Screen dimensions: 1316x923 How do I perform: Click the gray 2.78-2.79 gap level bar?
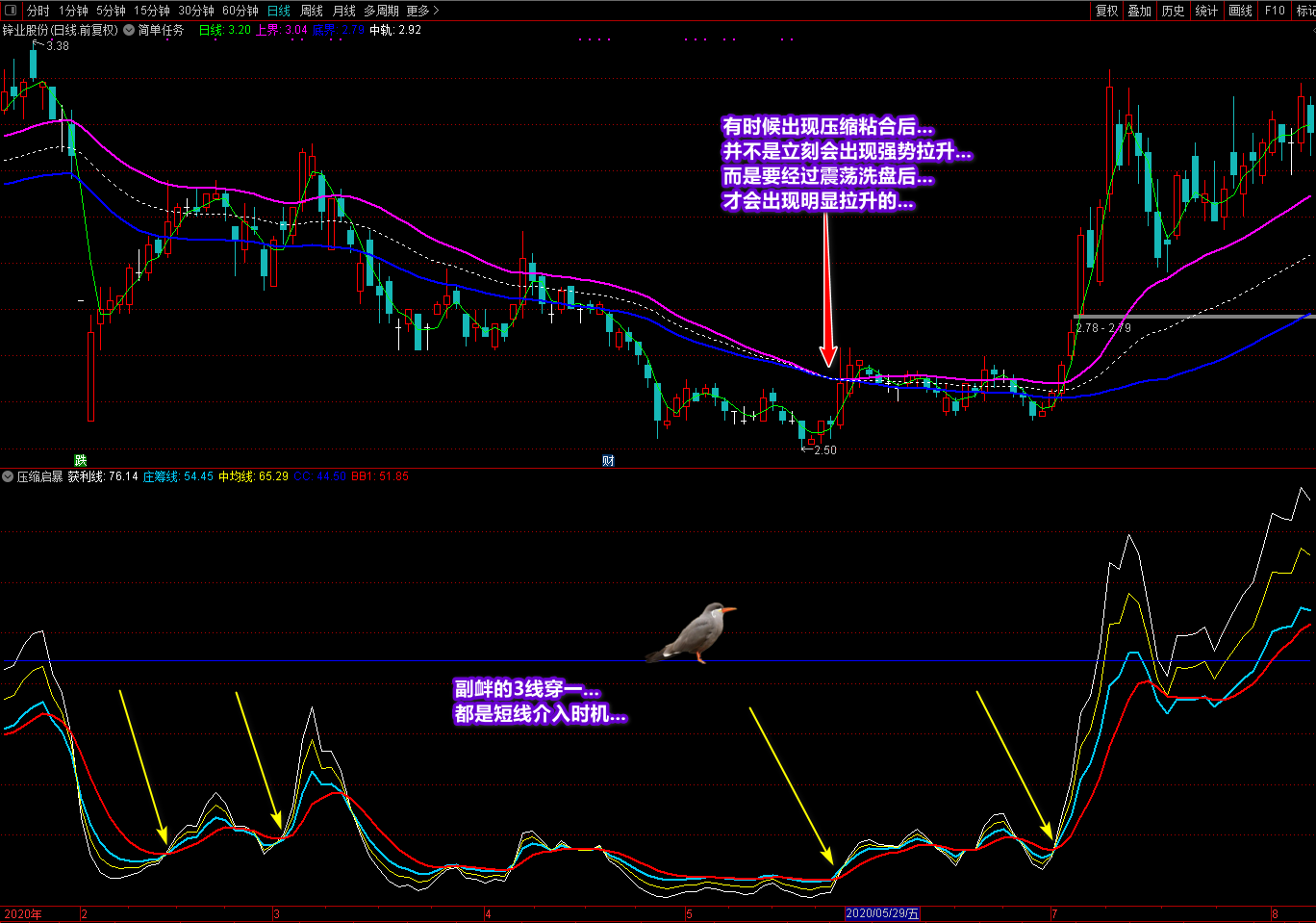(1193, 316)
